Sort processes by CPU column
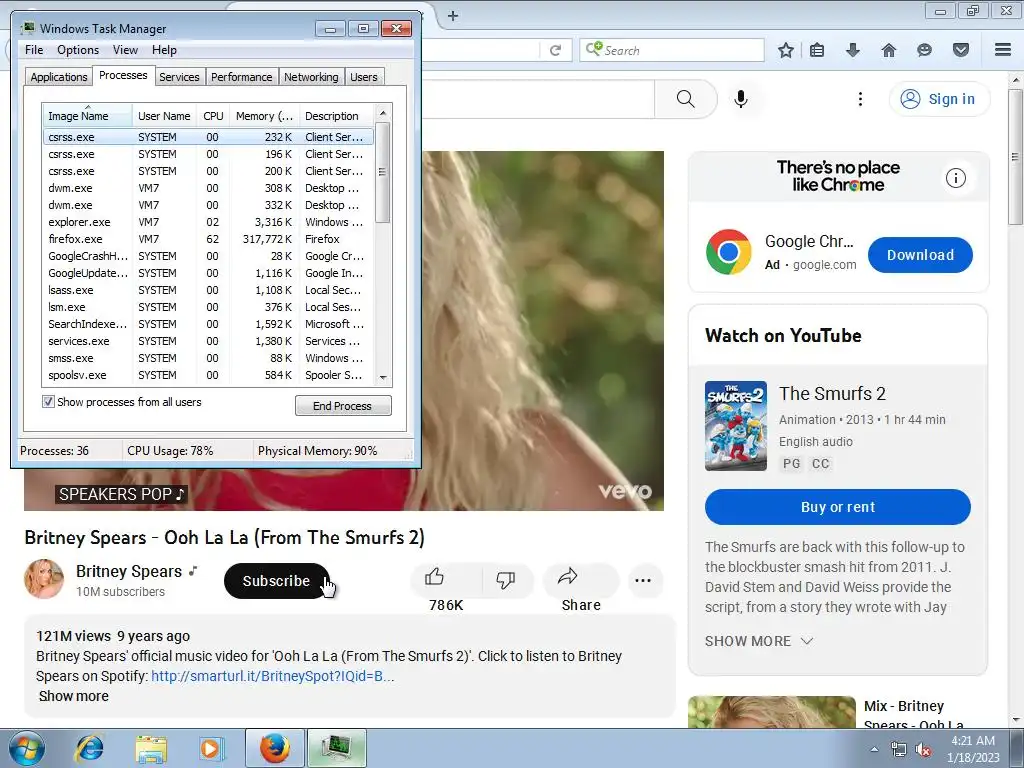Viewport: 1024px width, 768px height. pyautogui.click(x=213, y=116)
